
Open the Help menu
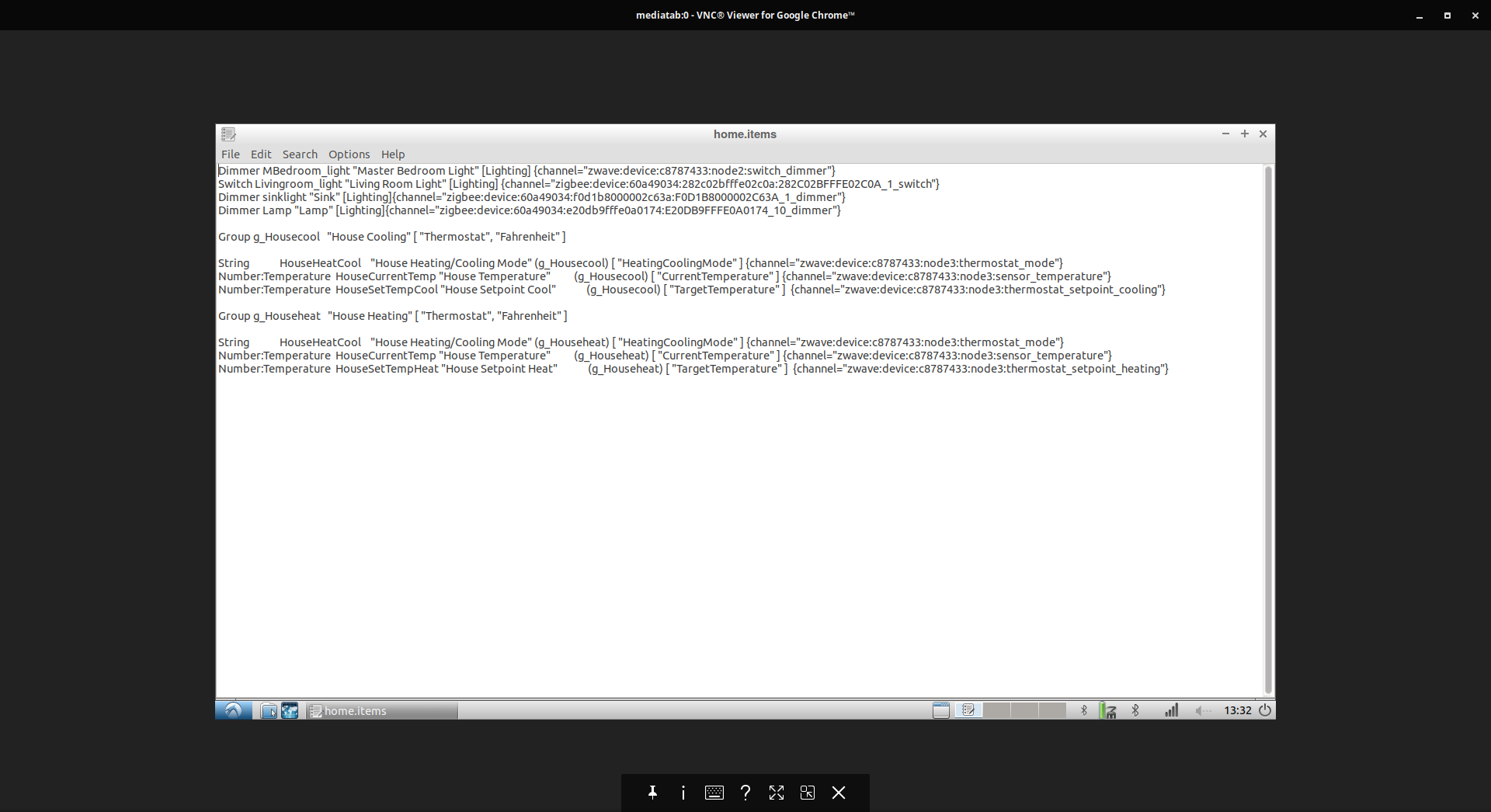pos(393,154)
